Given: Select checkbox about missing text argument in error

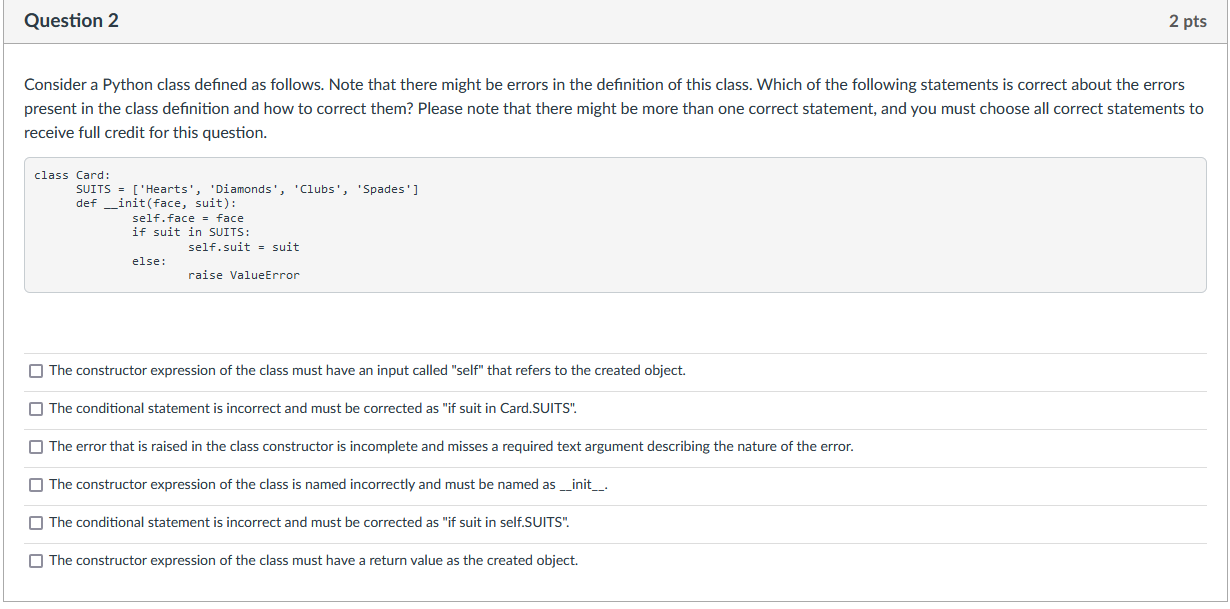Looking at the screenshot, I should tap(36, 447).
